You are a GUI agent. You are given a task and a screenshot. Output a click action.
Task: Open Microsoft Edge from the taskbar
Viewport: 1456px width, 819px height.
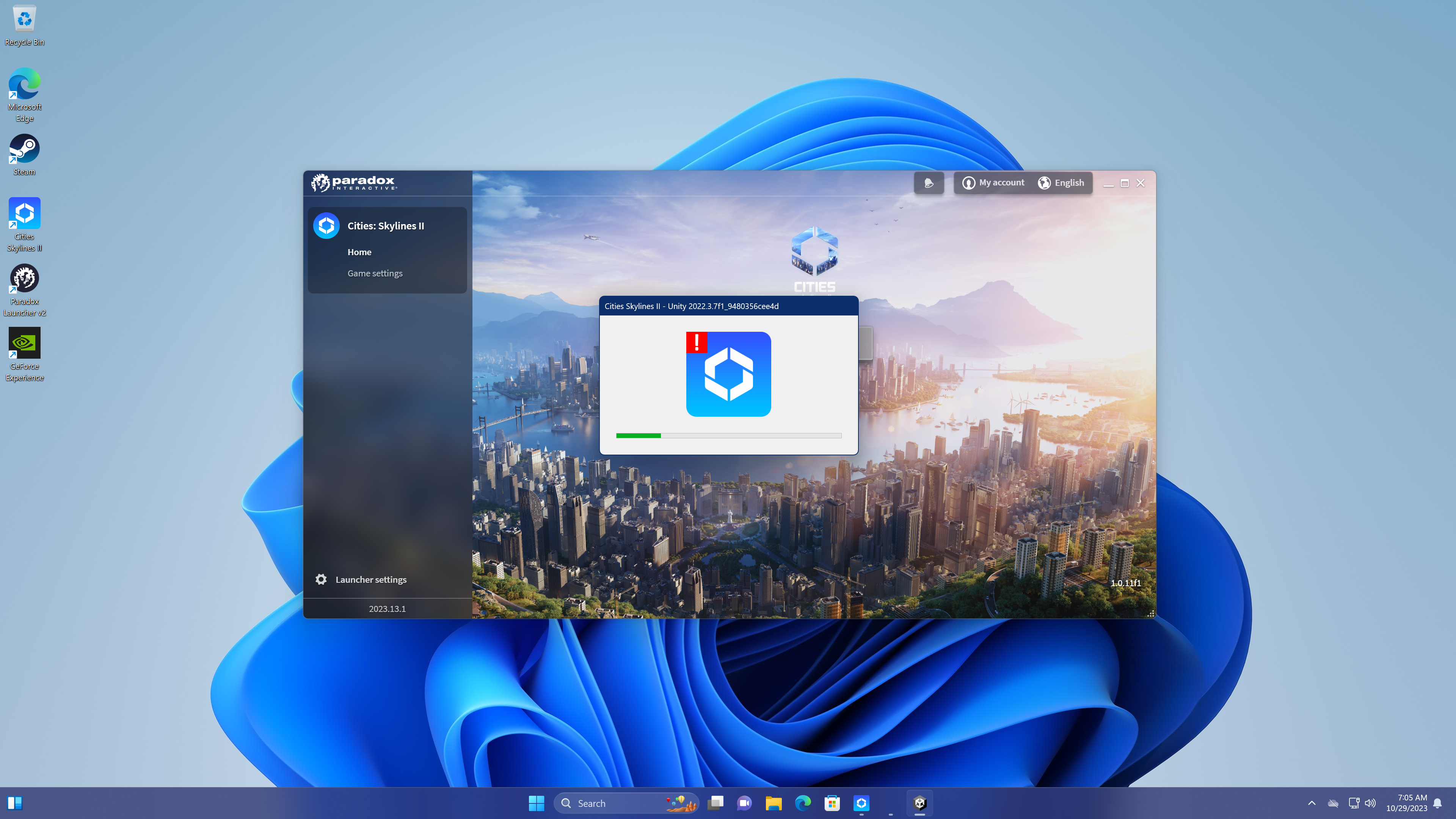pos(803,803)
